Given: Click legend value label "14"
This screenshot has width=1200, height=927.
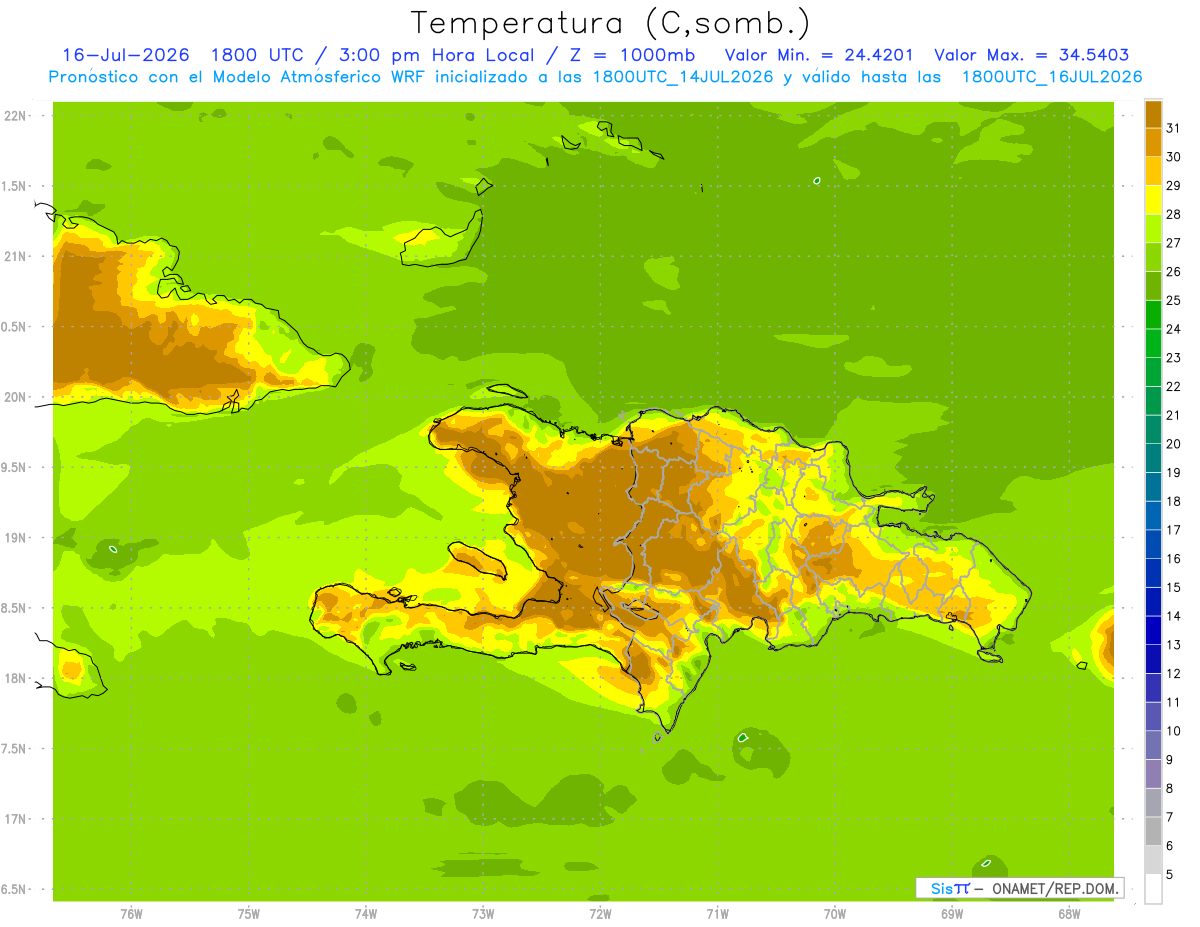Looking at the screenshot, I should pos(1174,616).
